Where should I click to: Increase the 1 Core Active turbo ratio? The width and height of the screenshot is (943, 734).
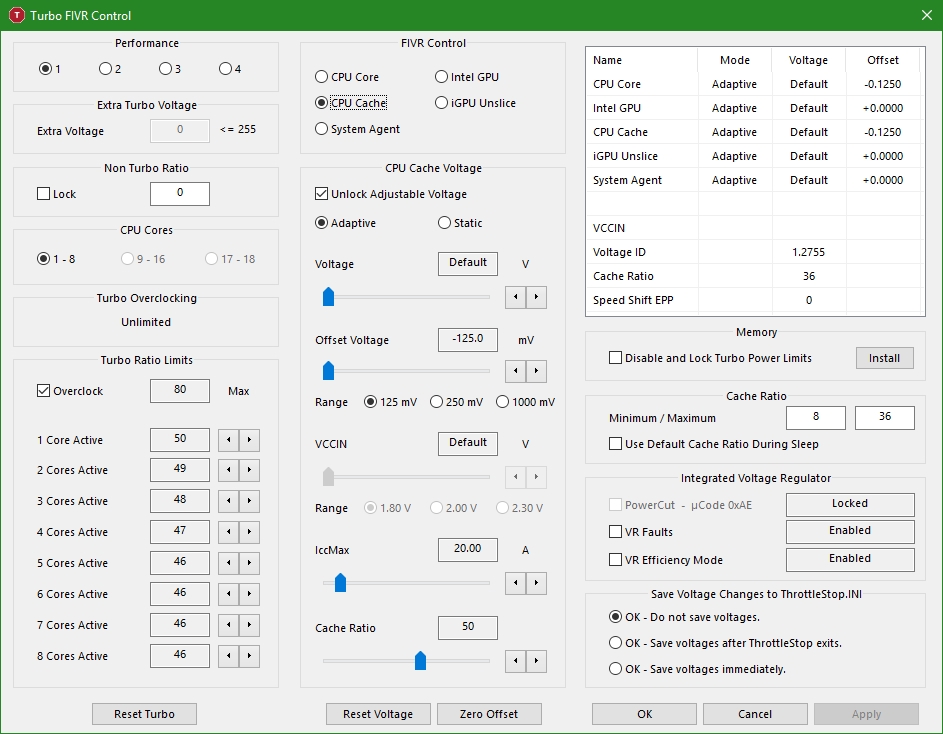(249, 440)
